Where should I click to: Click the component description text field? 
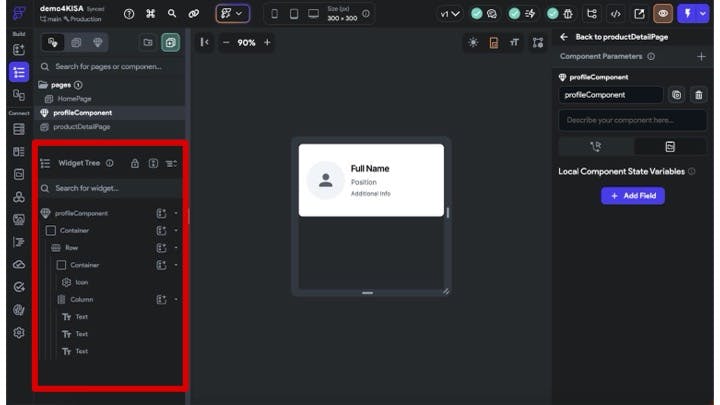pyautogui.click(x=632, y=120)
